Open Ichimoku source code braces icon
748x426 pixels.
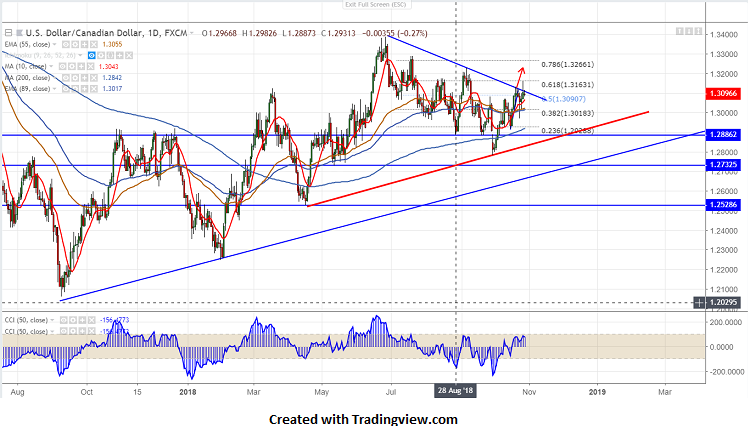(110, 55)
